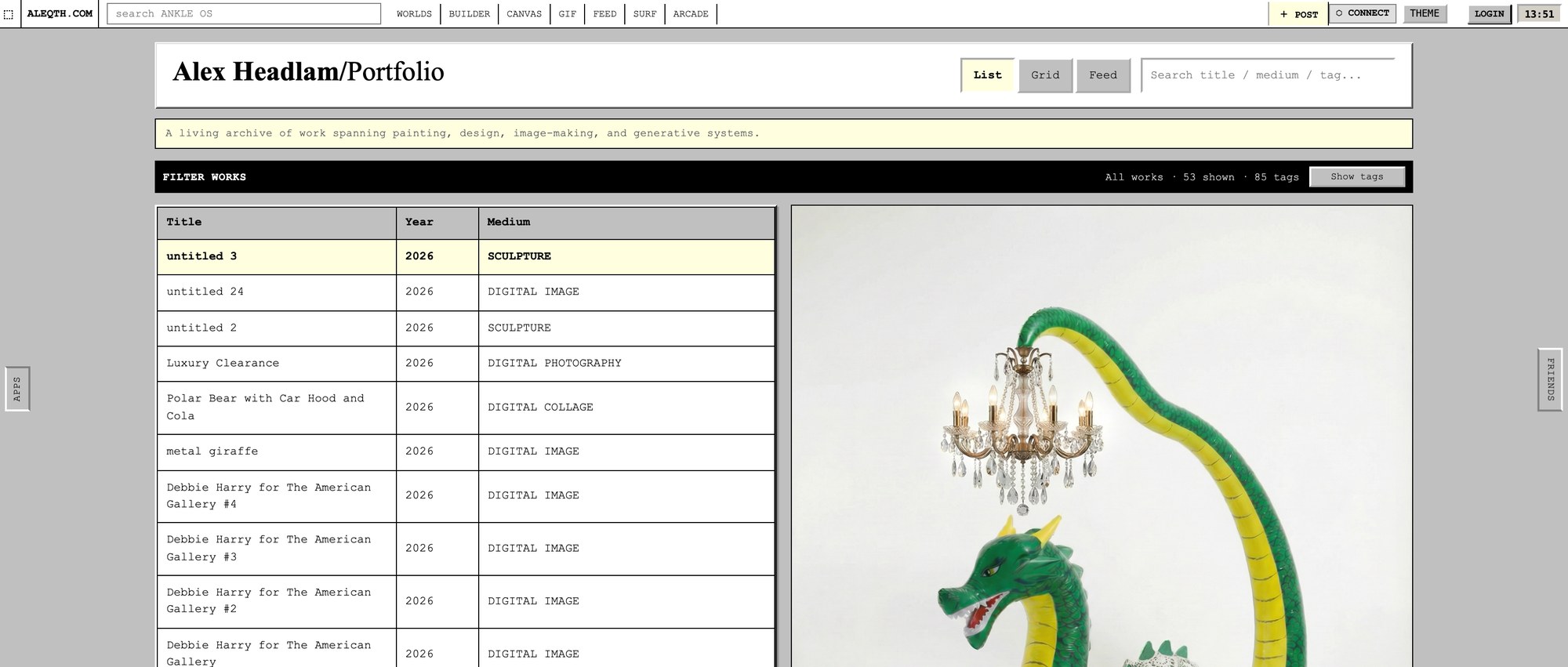
Task: Select the 'untitled 24' row
Action: tap(466, 292)
